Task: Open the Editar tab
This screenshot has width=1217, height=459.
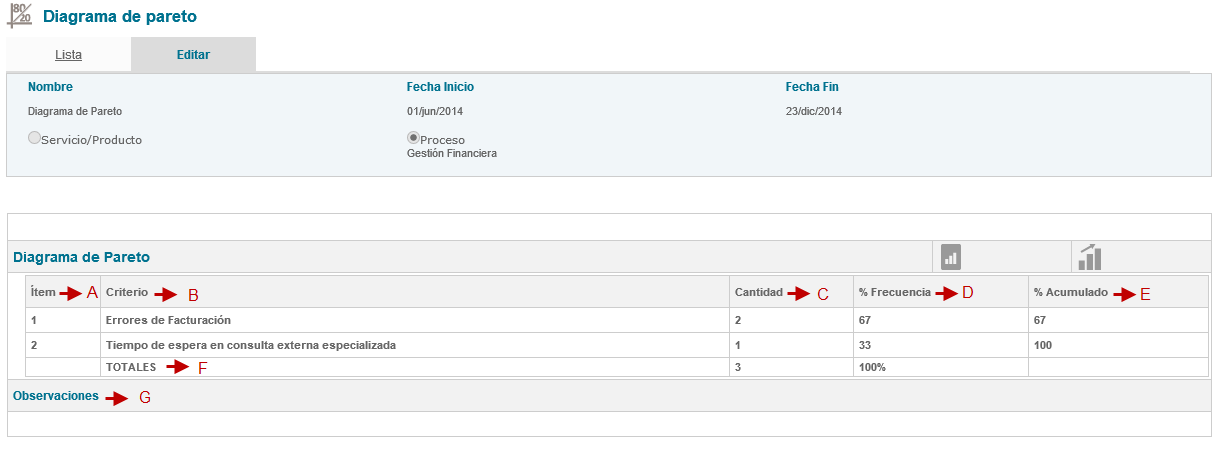Action: (x=193, y=55)
